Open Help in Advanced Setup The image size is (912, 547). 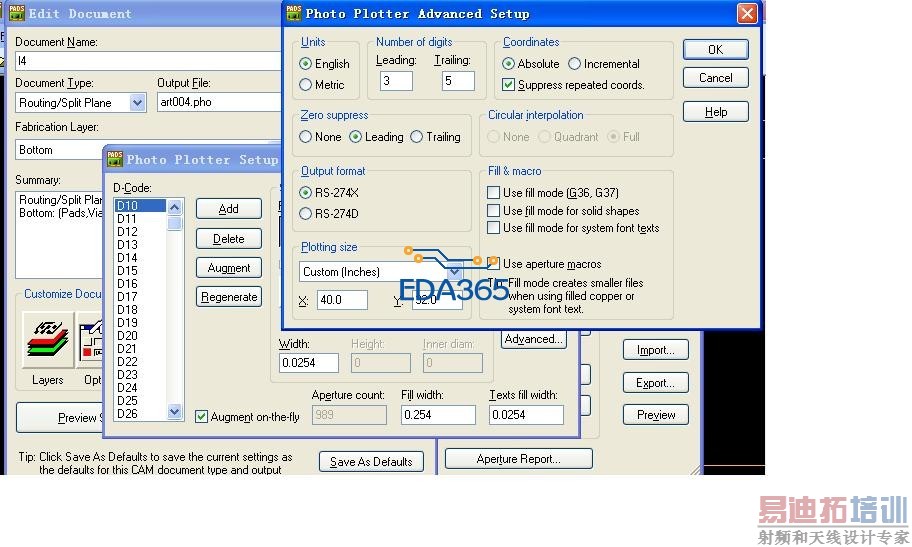[x=715, y=112]
